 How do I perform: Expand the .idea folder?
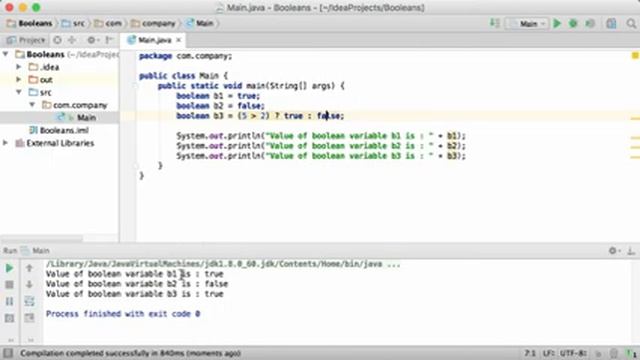[19, 67]
